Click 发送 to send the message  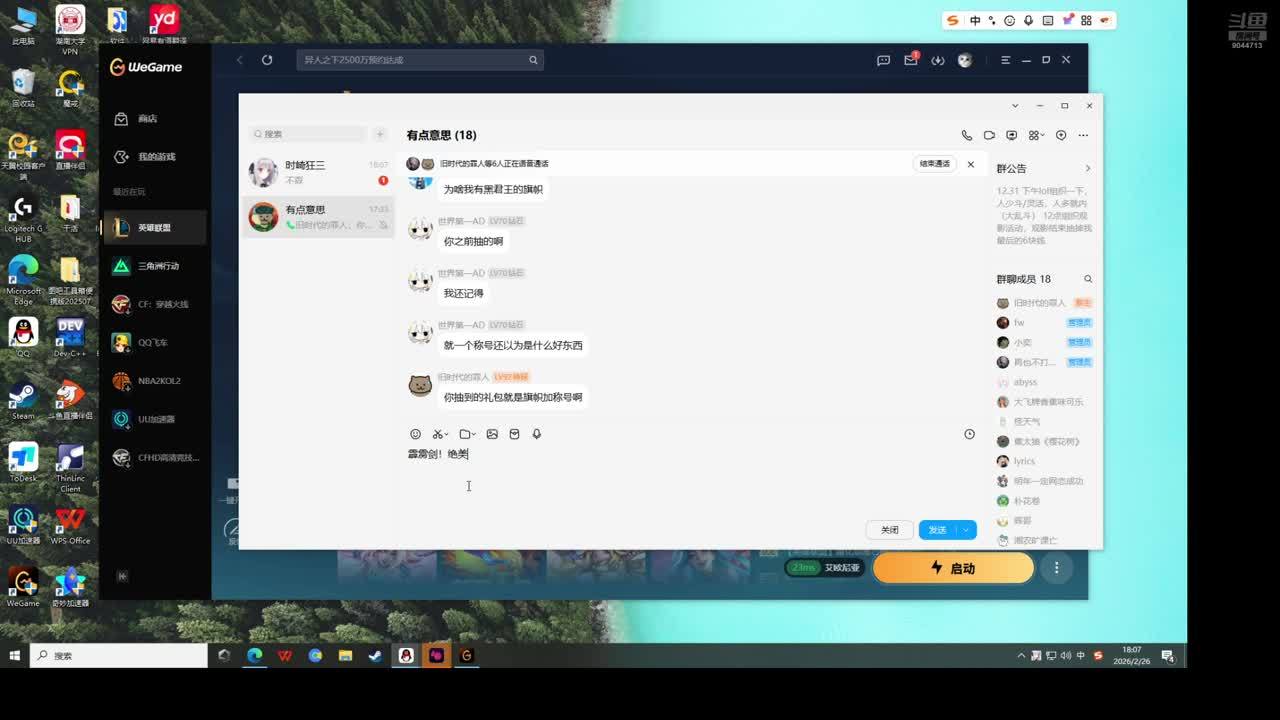coord(937,530)
